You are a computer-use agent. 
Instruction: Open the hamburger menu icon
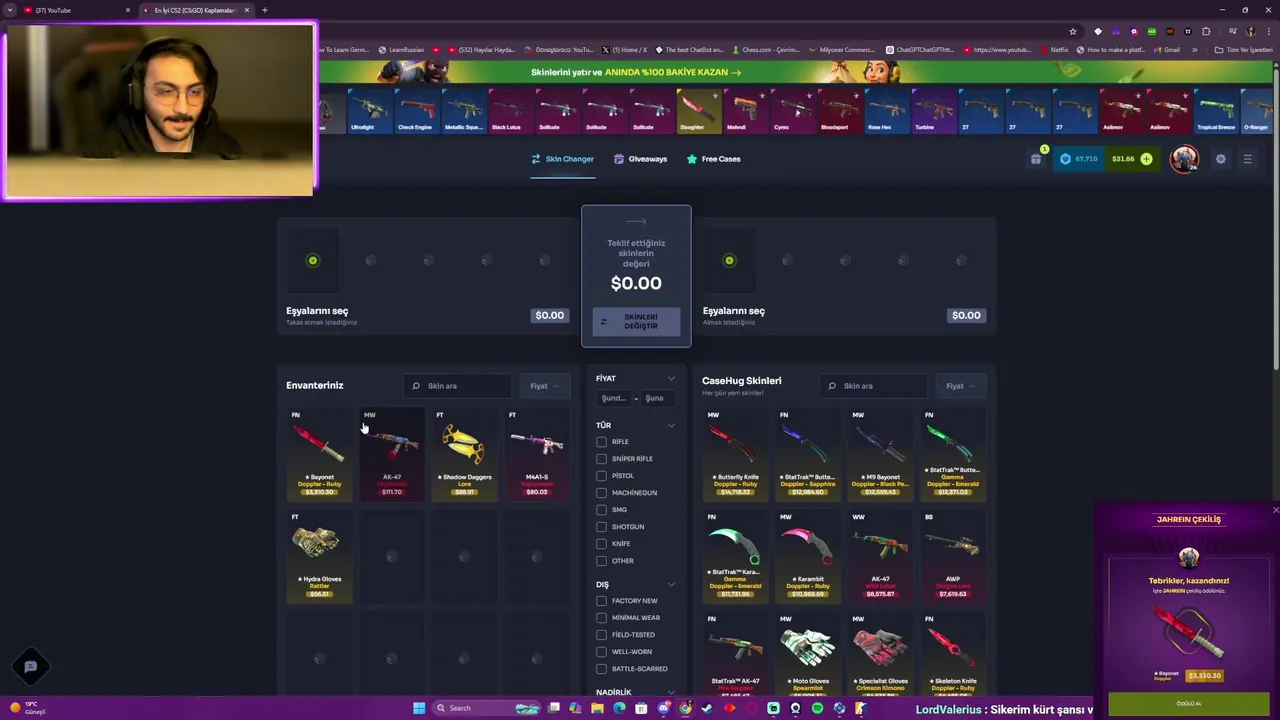tap(1247, 159)
